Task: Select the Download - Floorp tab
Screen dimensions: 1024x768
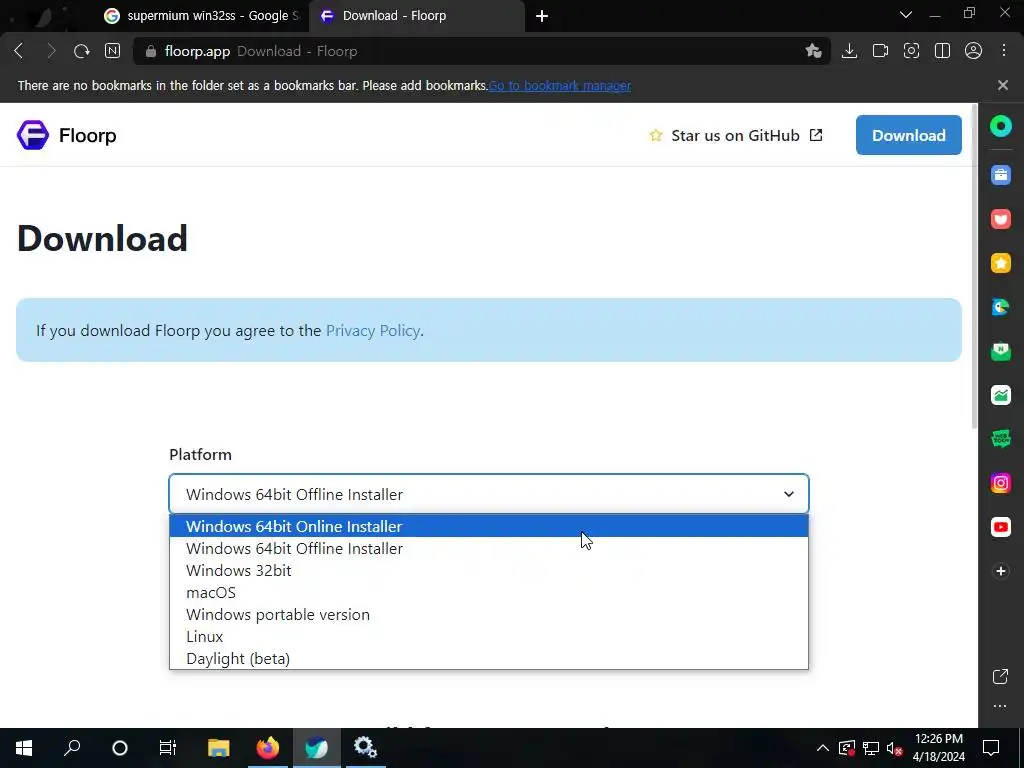Action: click(417, 16)
